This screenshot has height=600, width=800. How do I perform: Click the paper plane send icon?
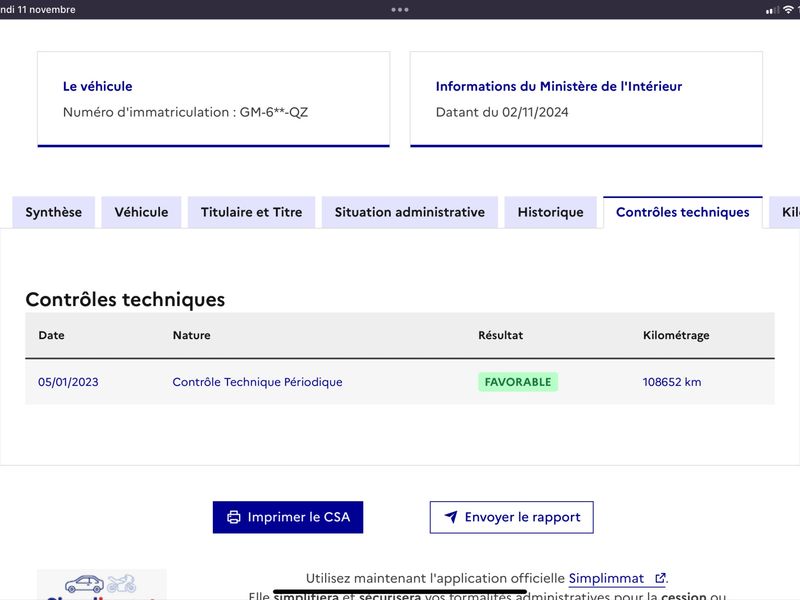[x=451, y=517]
